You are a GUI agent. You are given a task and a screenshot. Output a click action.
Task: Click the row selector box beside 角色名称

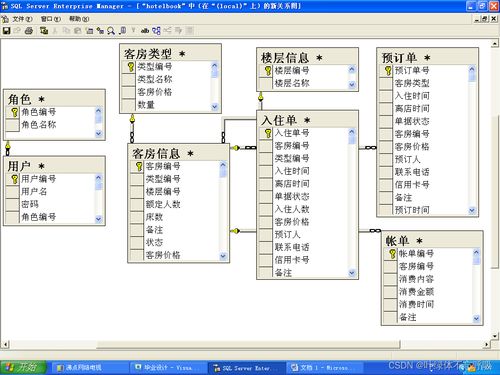click(12, 125)
